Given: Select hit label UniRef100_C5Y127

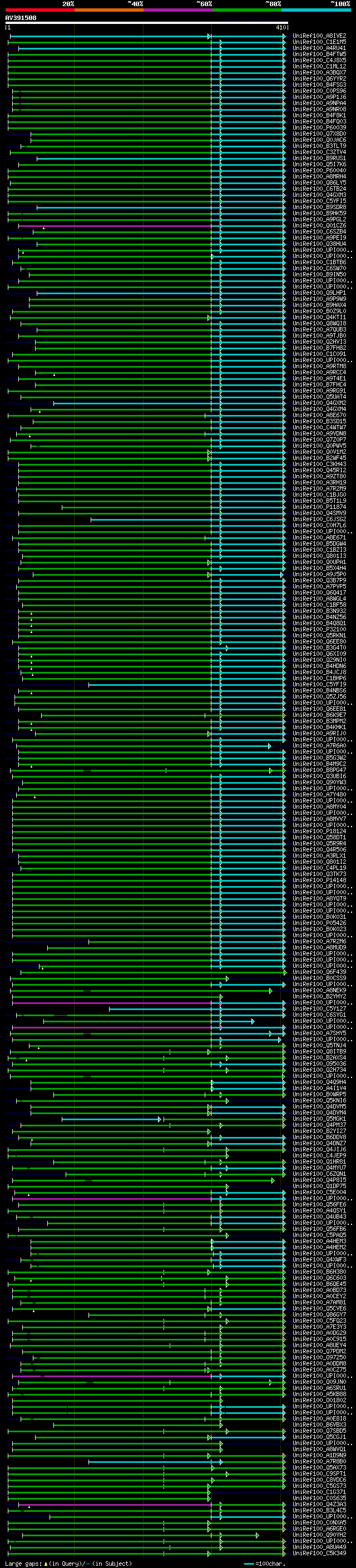Looking at the screenshot, I should click(319, 1008).
